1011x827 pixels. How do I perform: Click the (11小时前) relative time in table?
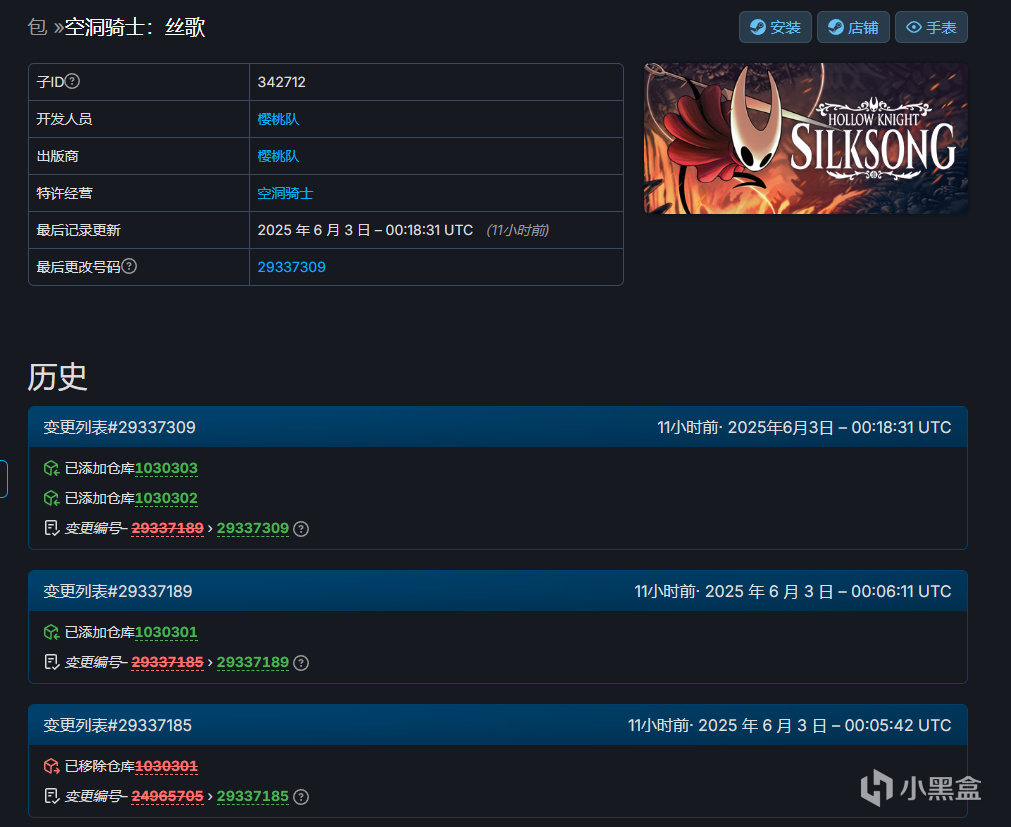[518, 230]
